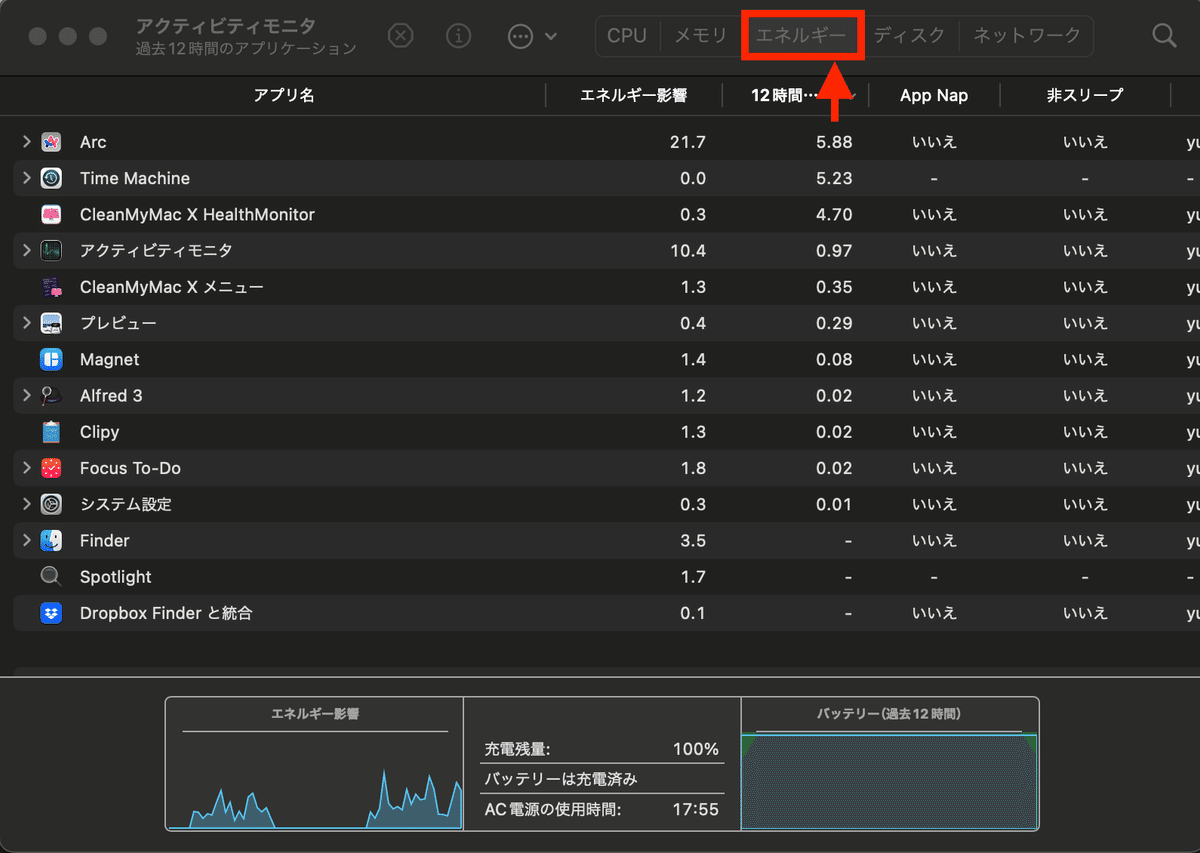Open the ネットワーク tab
This screenshot has height=853, width=1200.
[1027, 36]
